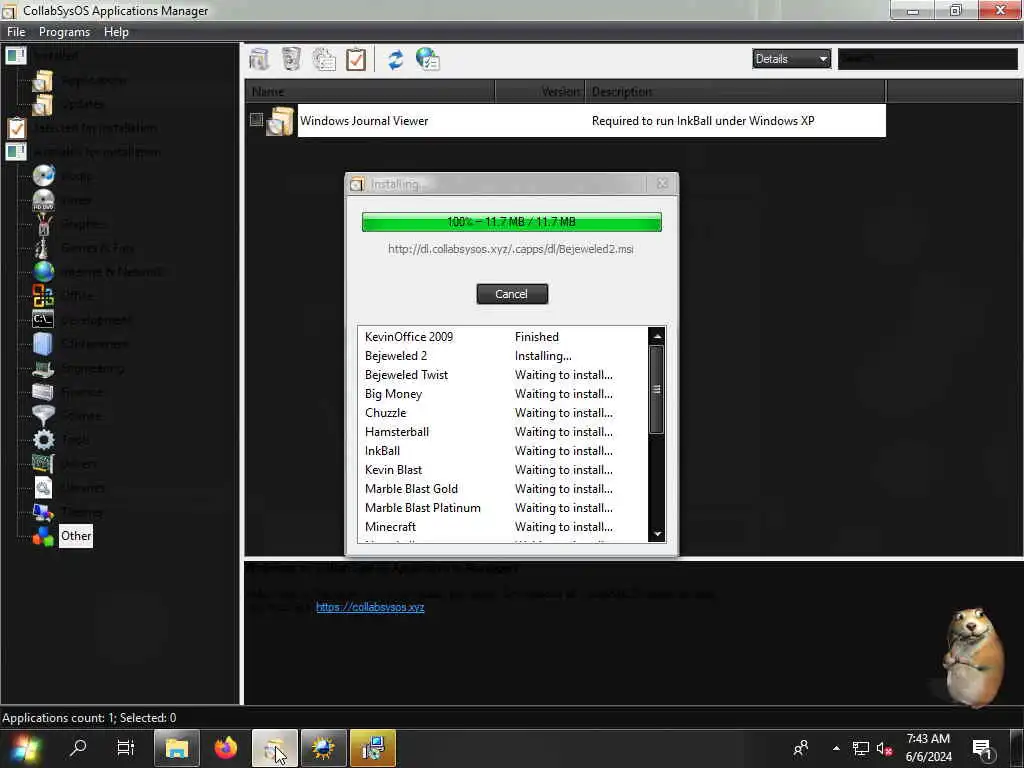
Task: Select the Tools gear category
Action: (x=61, y=440)
